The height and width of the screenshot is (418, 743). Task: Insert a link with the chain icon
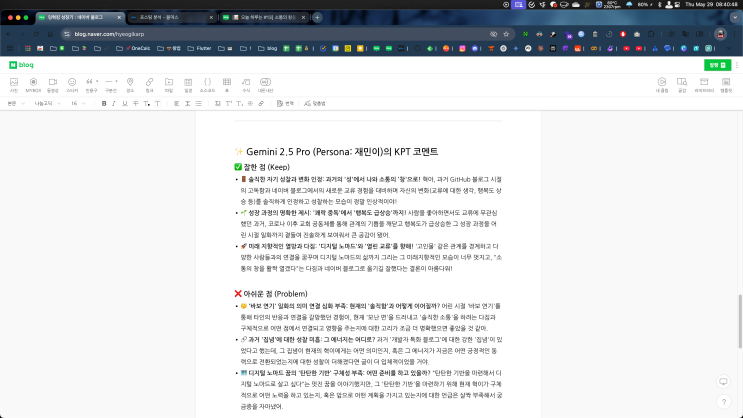(149, 85)
